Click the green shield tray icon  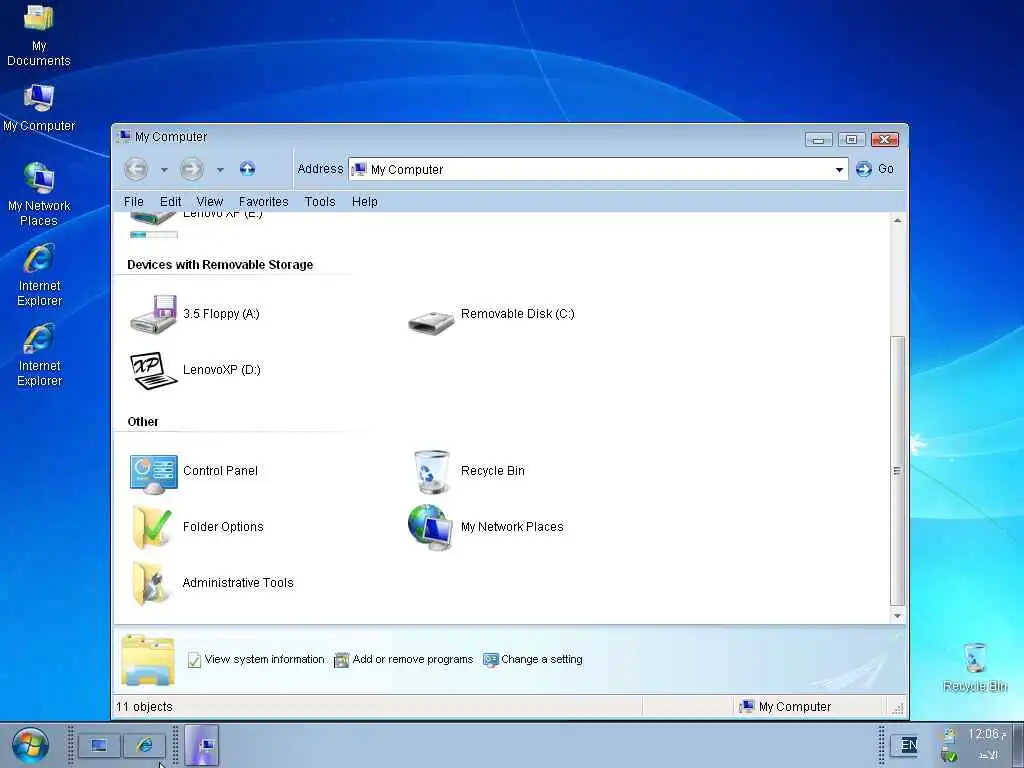click(950, 756)
